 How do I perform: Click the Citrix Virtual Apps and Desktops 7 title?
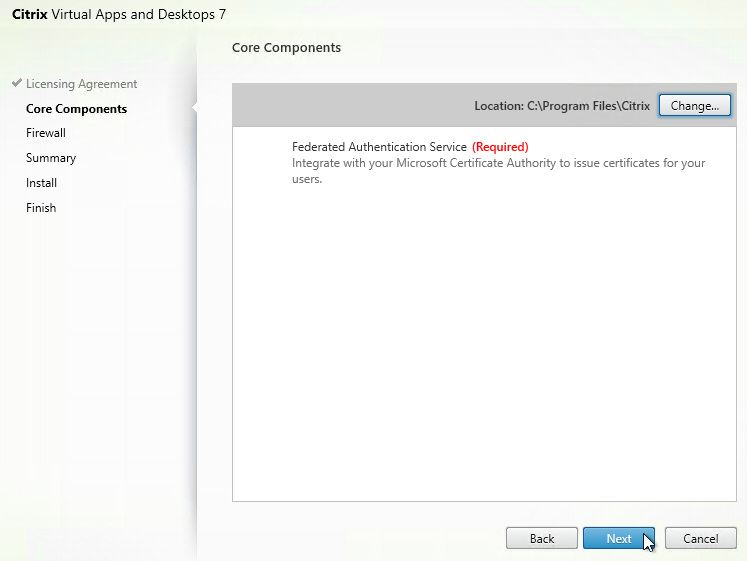click(x=119, y=14)
